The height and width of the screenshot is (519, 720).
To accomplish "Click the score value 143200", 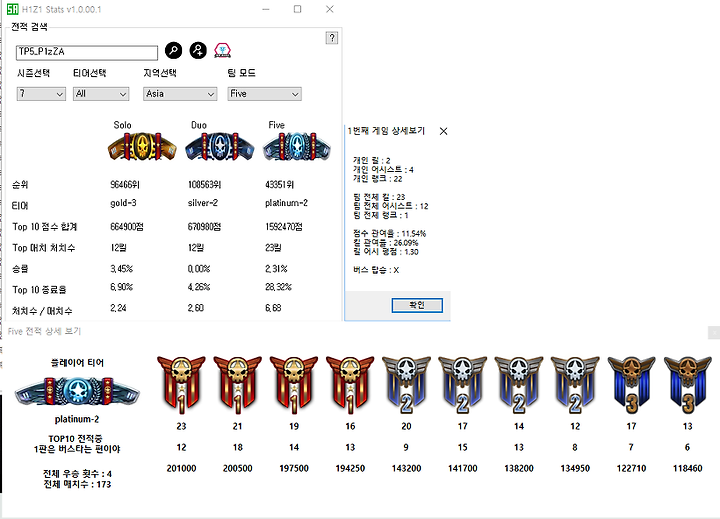I will [406, 468].
